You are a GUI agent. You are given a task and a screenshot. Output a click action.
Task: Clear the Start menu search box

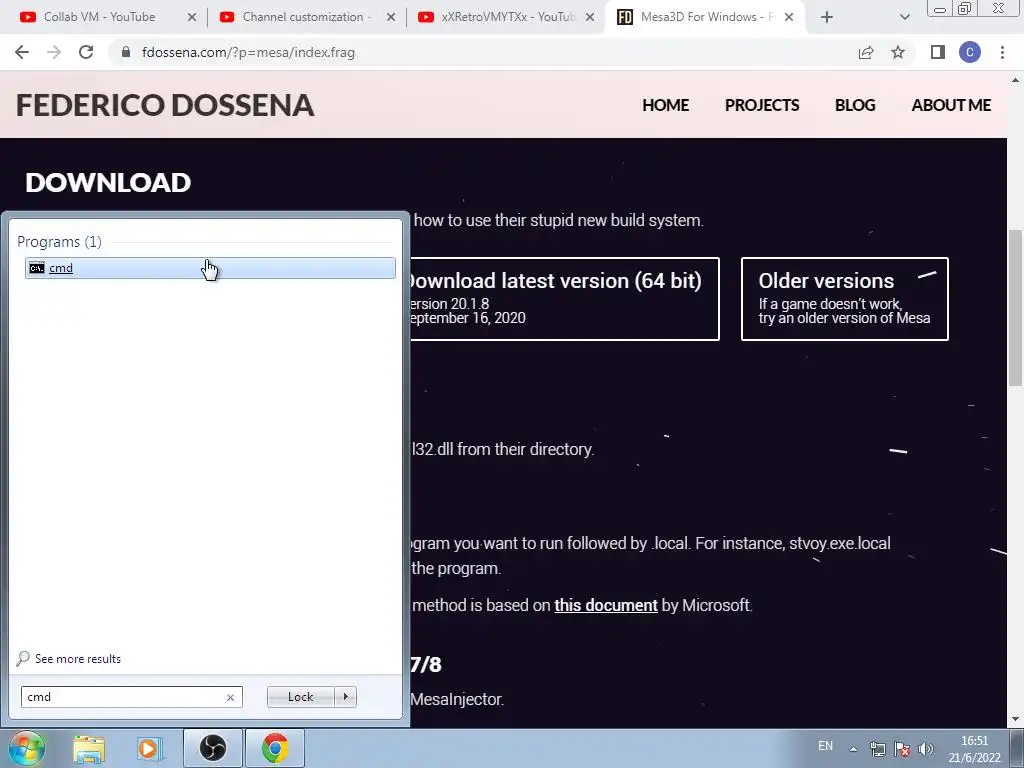pyautogui.click(x=230, y=697)
